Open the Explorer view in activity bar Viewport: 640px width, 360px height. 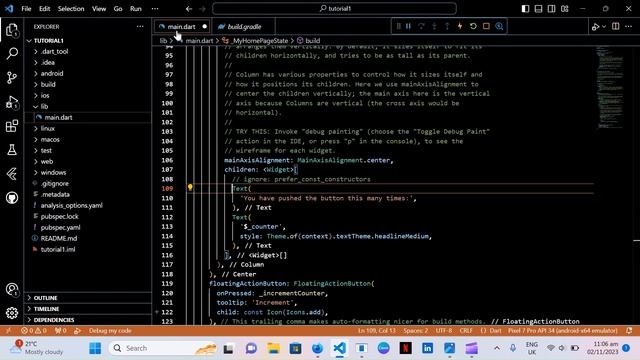coord(12,30)
